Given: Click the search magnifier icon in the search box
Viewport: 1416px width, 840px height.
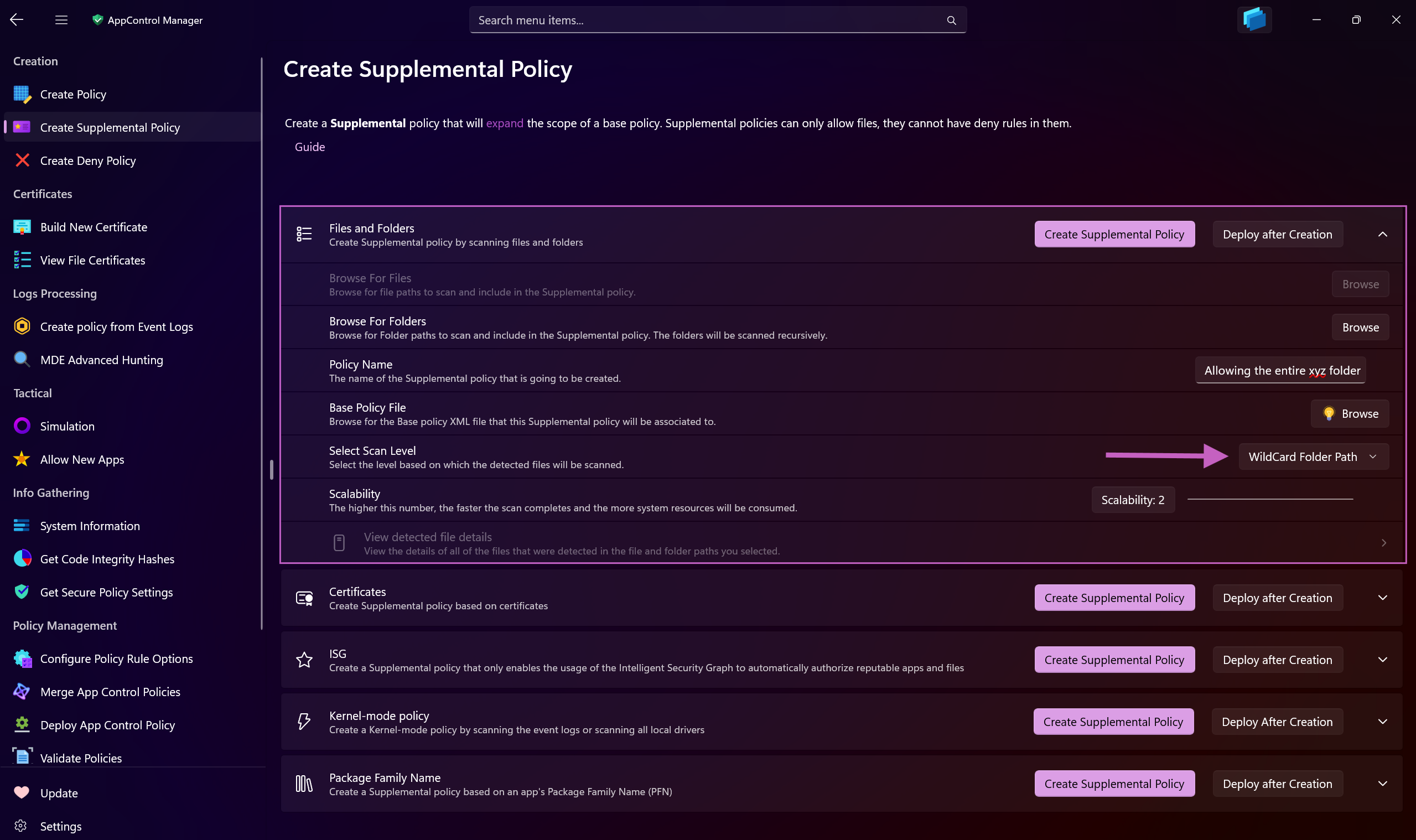Looking at the screenshot, I should (951, 20).
